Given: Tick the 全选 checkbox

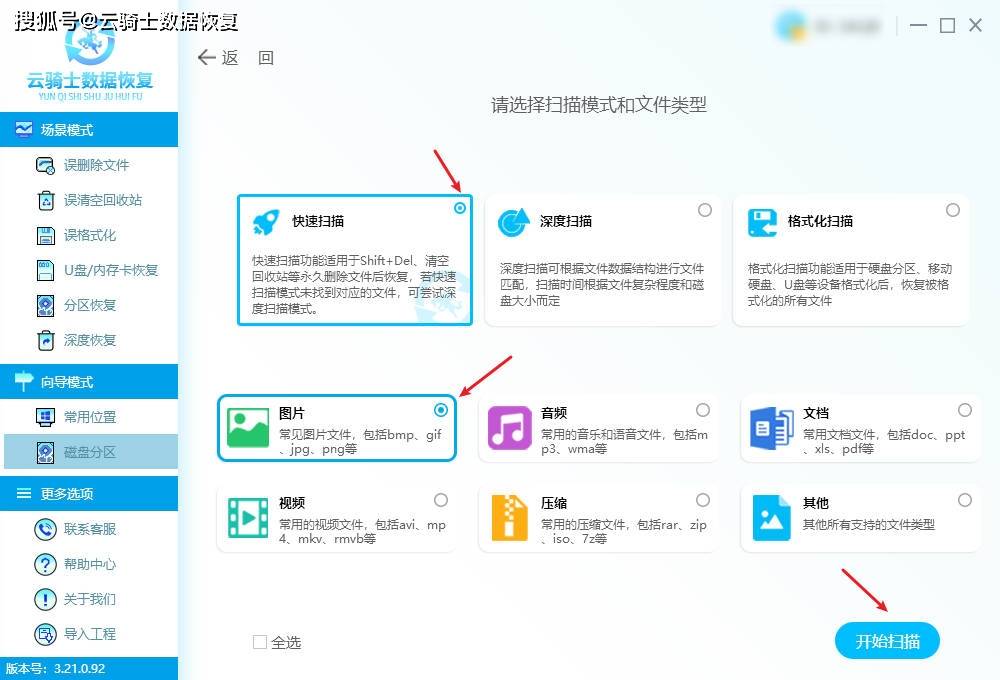Looking at the screenshot, I should (260, 642).
